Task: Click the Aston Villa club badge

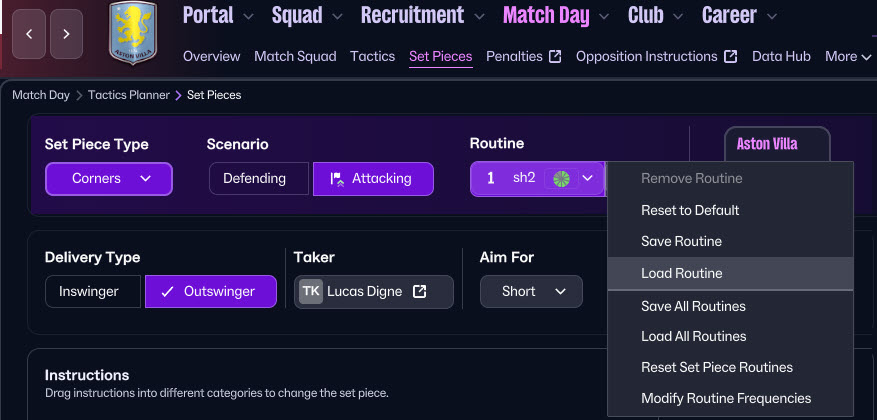Action: point(139,40)
